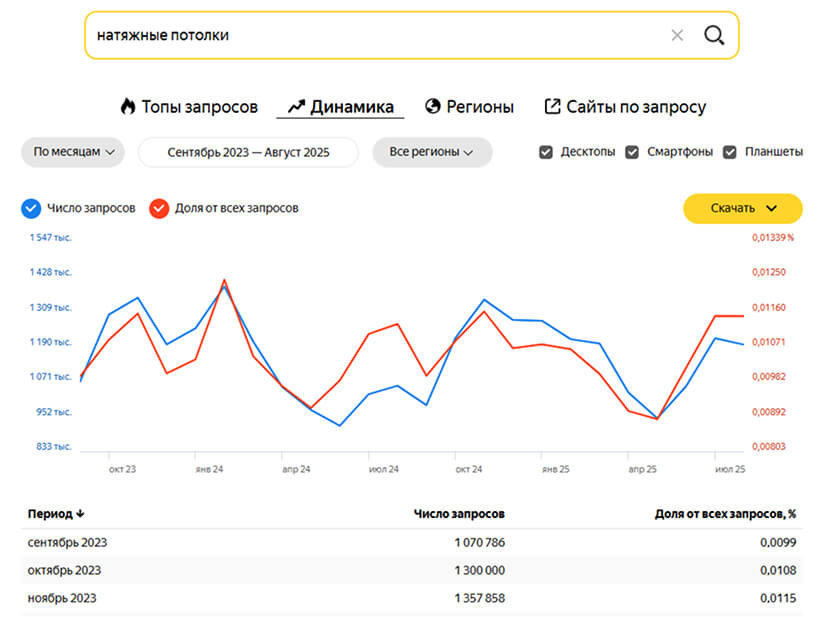Click the sort arrow next to Период
The height and width of the screenshot is (617, 824).
(80, 514)
